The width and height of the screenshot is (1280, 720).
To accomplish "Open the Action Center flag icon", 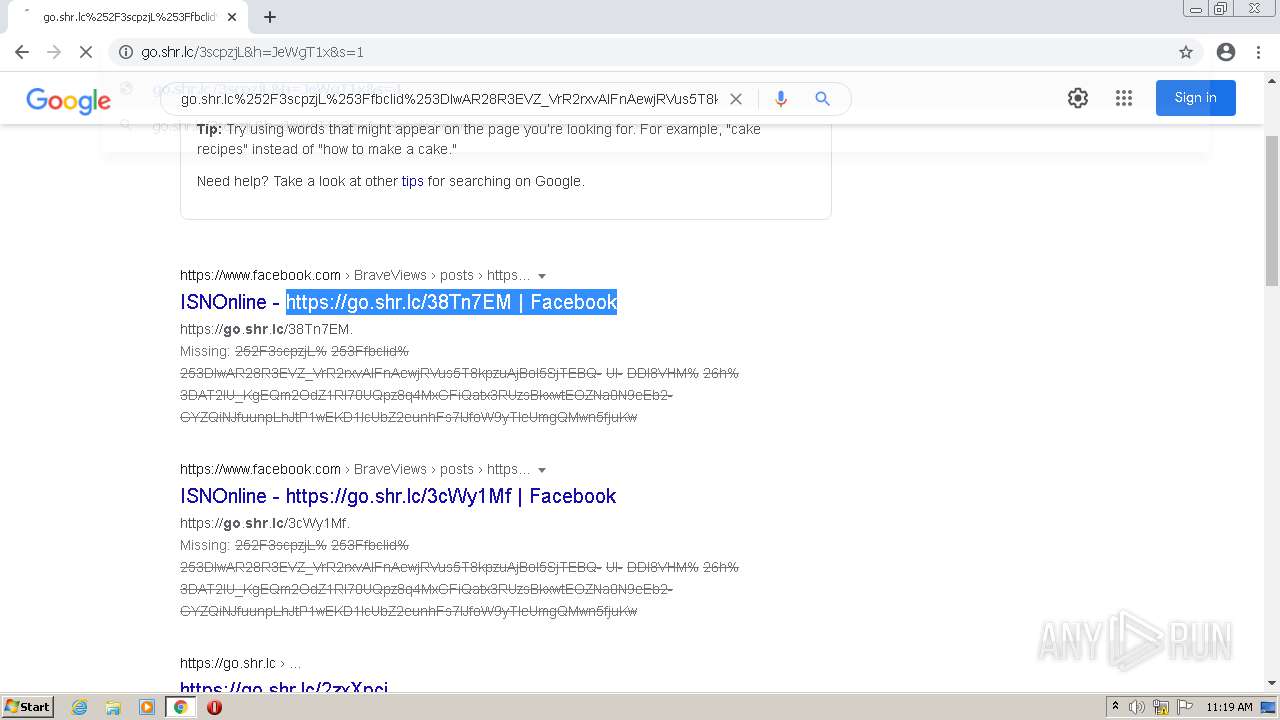I will coord(1185,707).
